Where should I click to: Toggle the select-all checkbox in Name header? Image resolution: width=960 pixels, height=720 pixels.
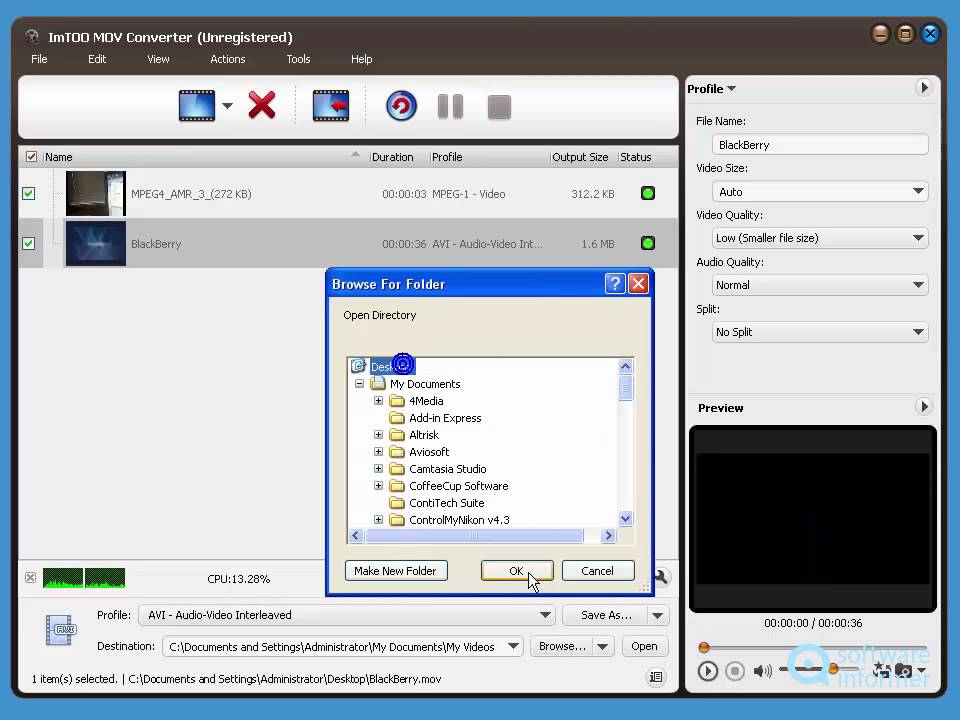31,157
